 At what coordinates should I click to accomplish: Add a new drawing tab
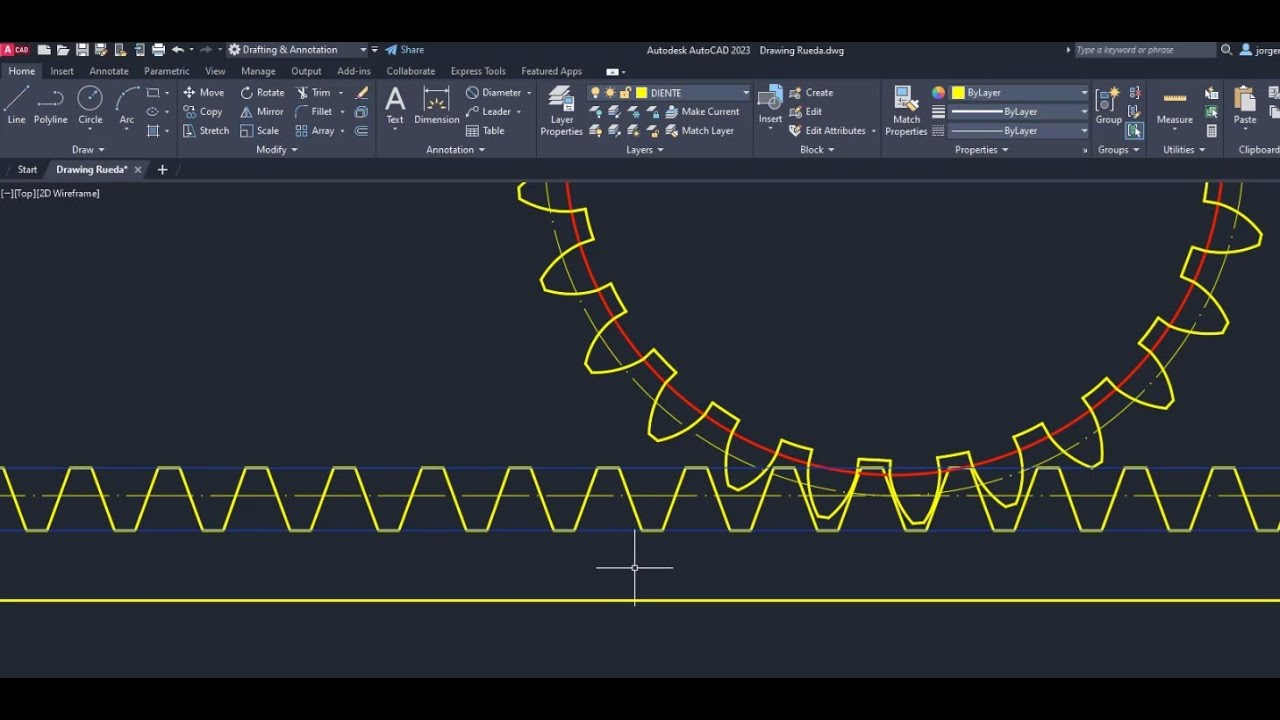pos(162,169)
